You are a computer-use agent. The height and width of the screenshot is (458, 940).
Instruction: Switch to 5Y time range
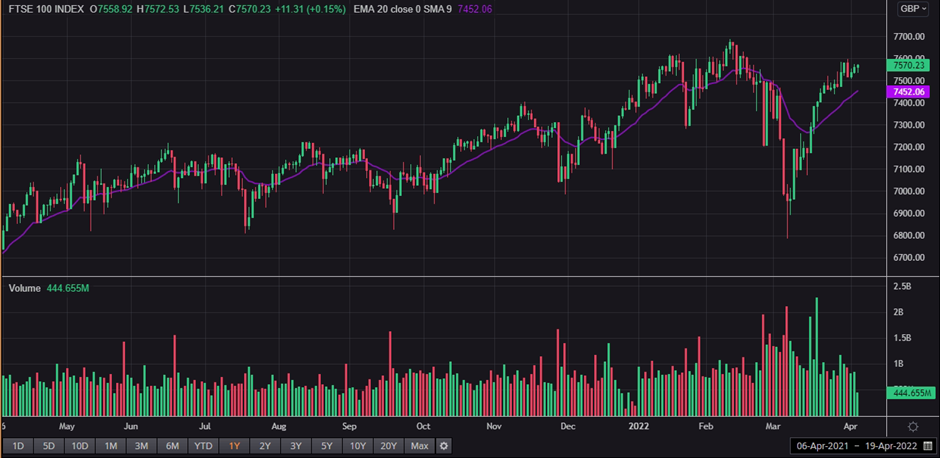(x=326, y=446)
